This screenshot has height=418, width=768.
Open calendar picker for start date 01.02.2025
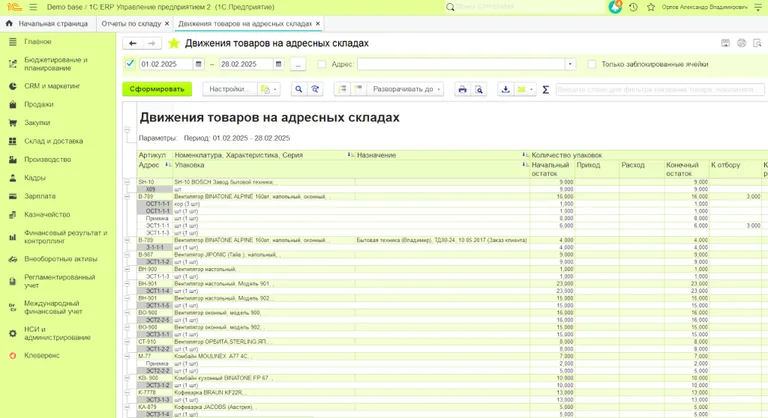pos(202,65)
